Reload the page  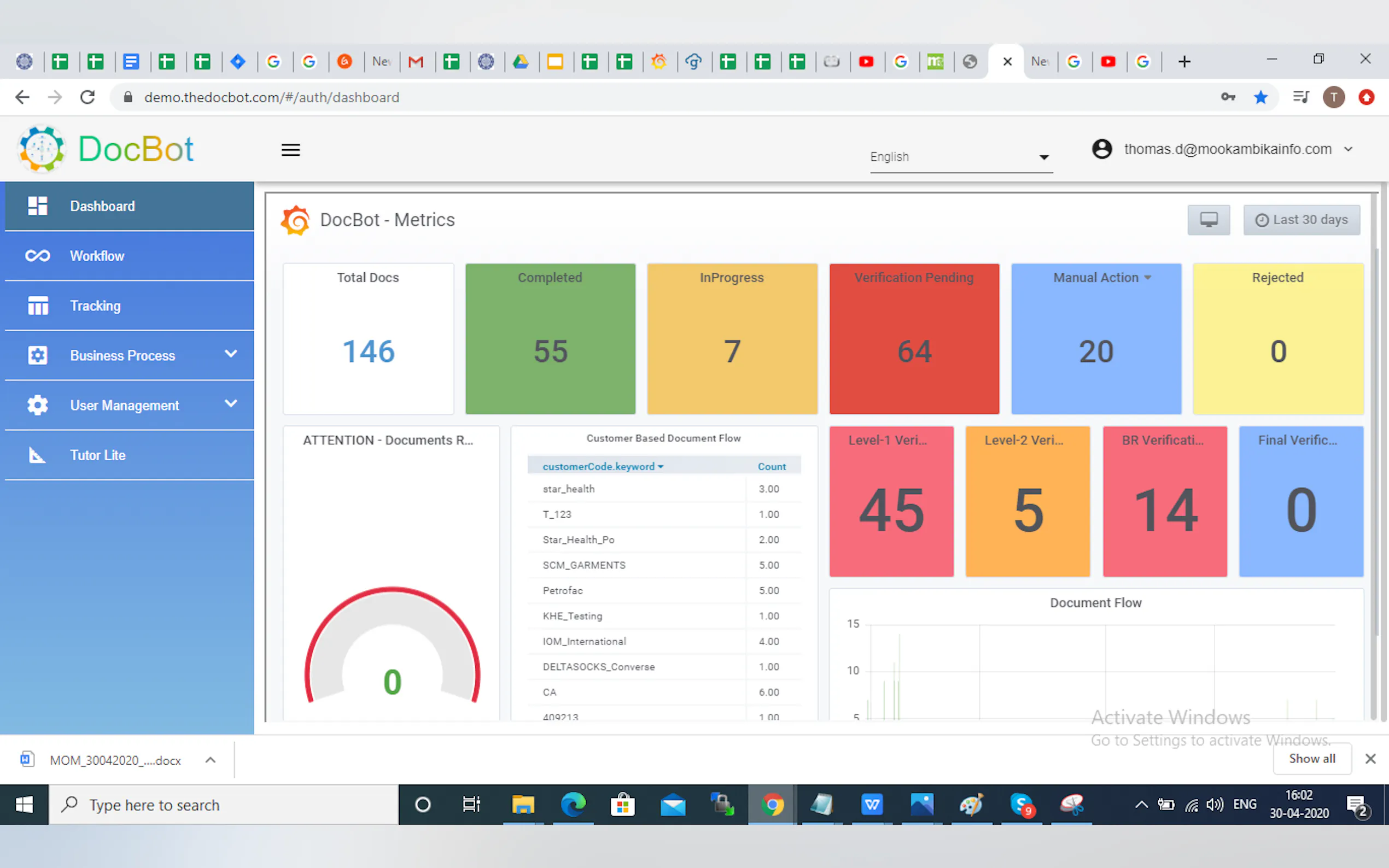pos(87,98)
